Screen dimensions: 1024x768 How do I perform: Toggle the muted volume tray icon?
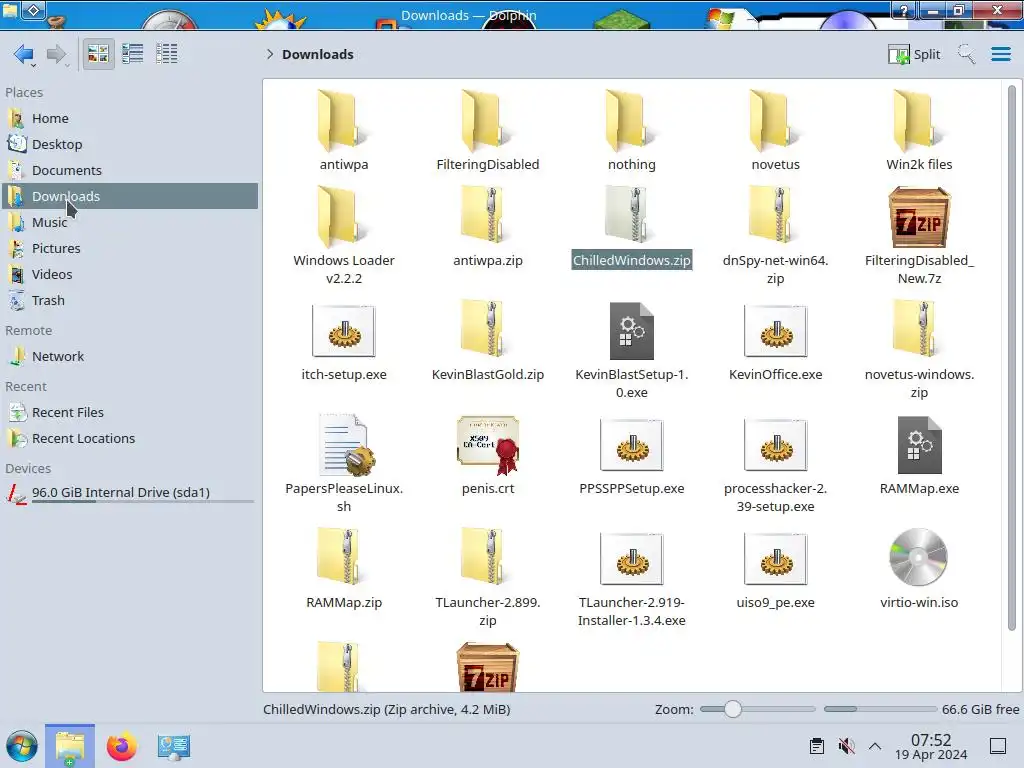pyautogui.click(x=846, y=746)
